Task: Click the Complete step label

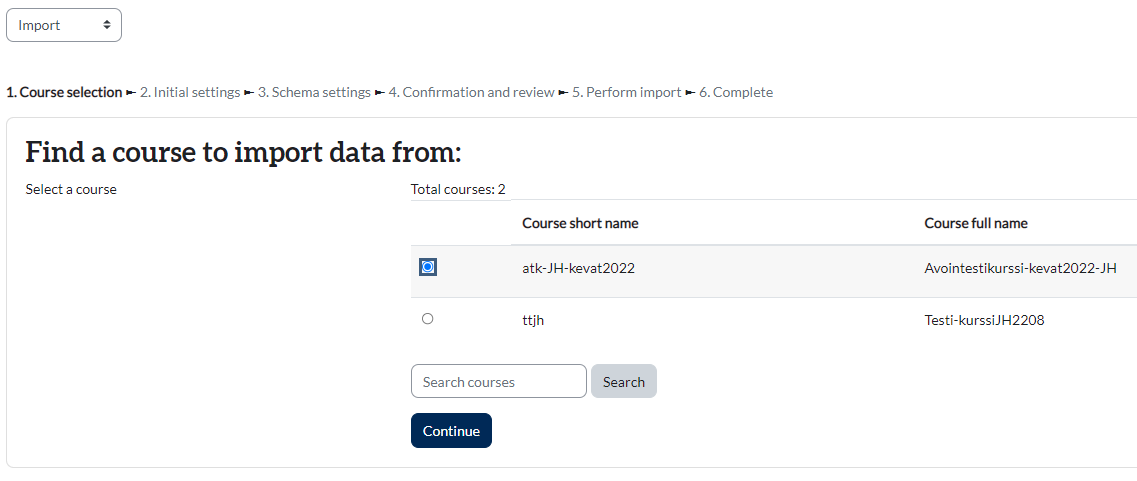Action: pos(735,92)
